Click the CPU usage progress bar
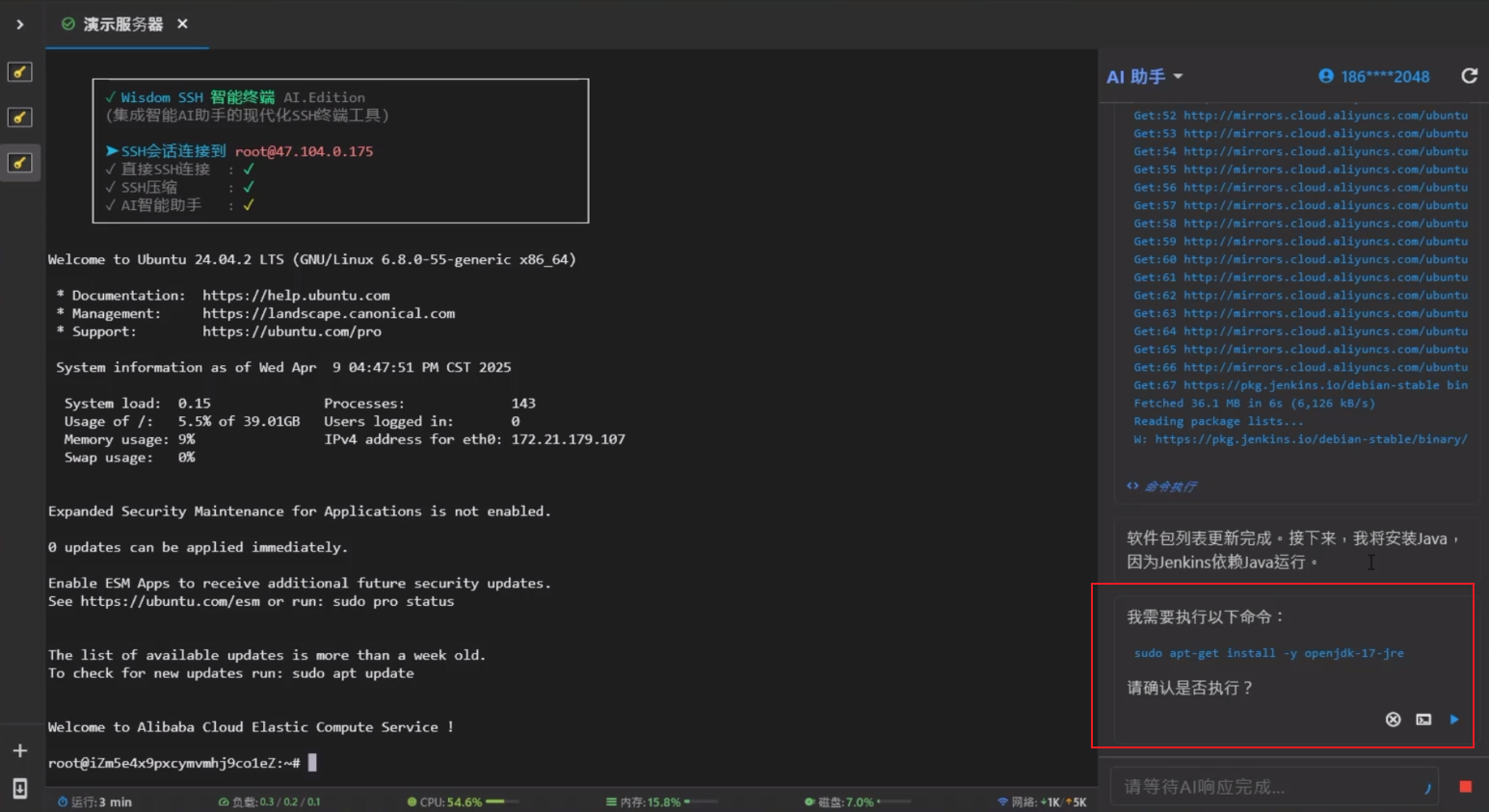The image size is (1489, 812). point(502,801)
